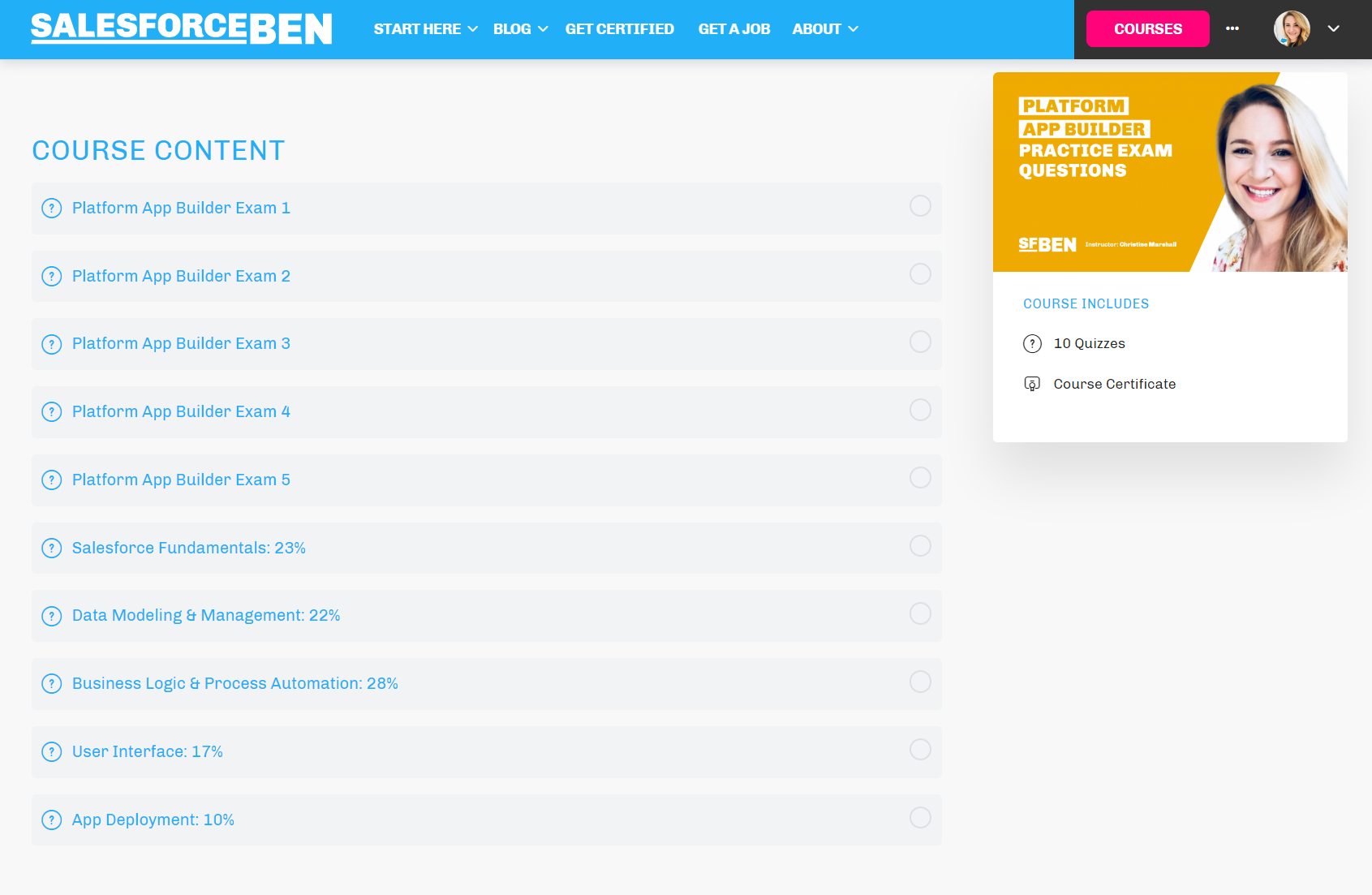Click the Platform App Builder course banner image
Viewport: 1372px width, 895px height.
point(1170,172)
